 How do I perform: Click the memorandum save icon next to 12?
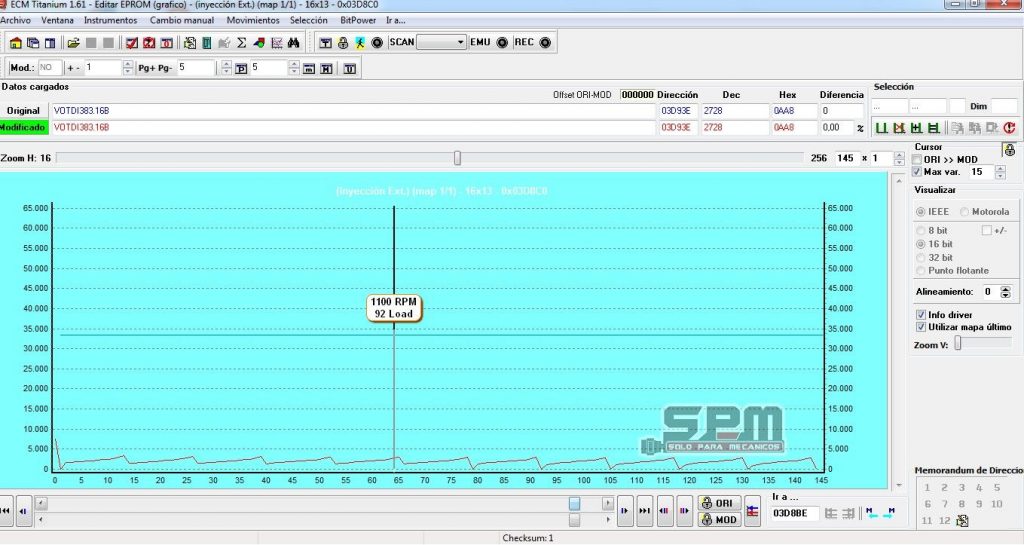(962, 521)
